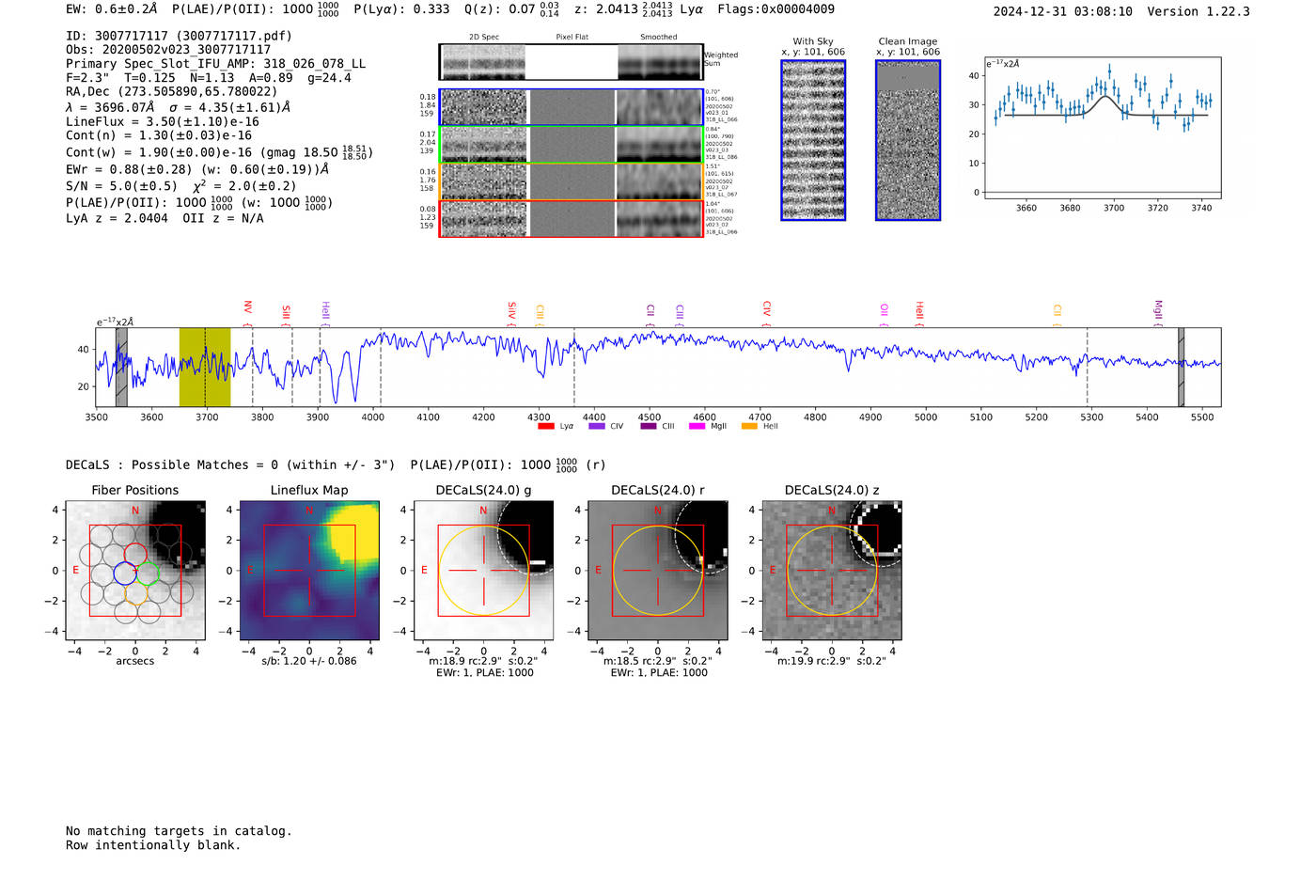The image size is (1316, 896).
Task: Select the blue-bordered 2D spectrum row
Action: click(571, 107)
